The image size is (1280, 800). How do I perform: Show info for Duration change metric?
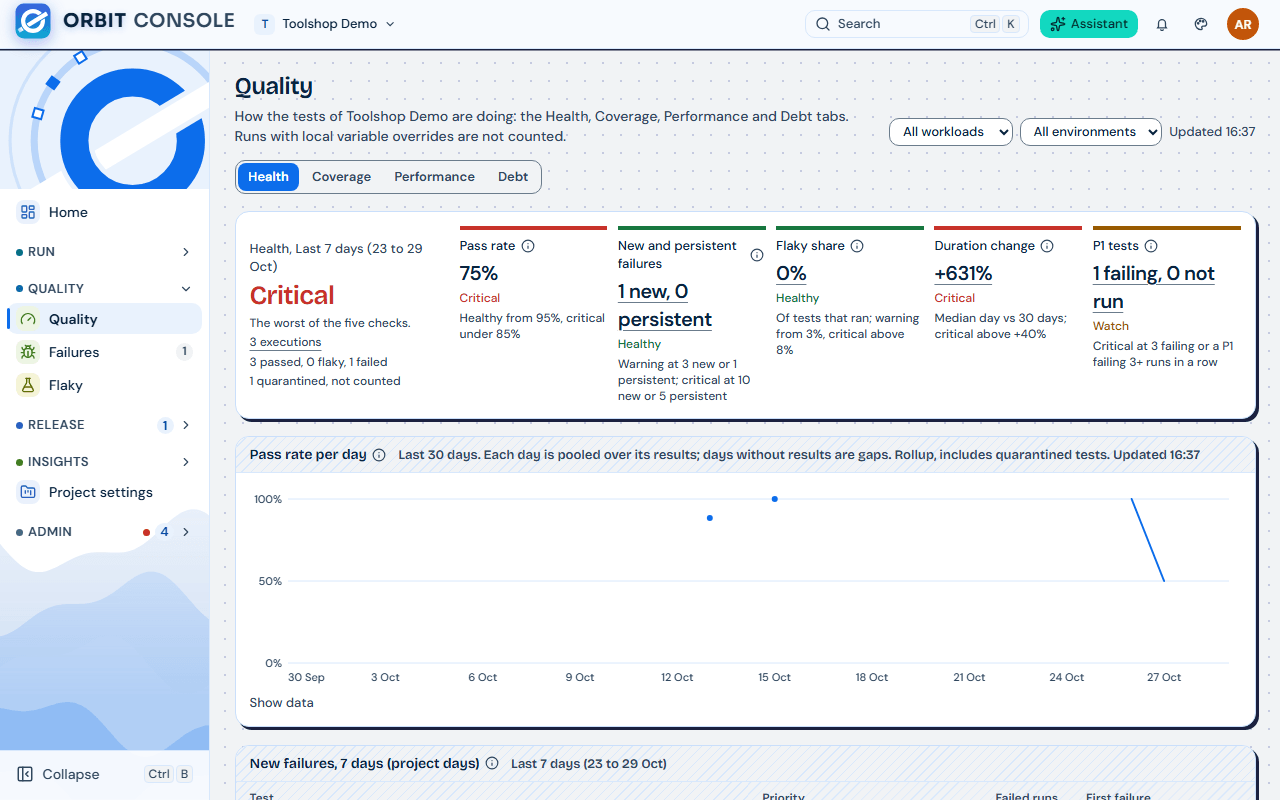tap(1047, 246)
